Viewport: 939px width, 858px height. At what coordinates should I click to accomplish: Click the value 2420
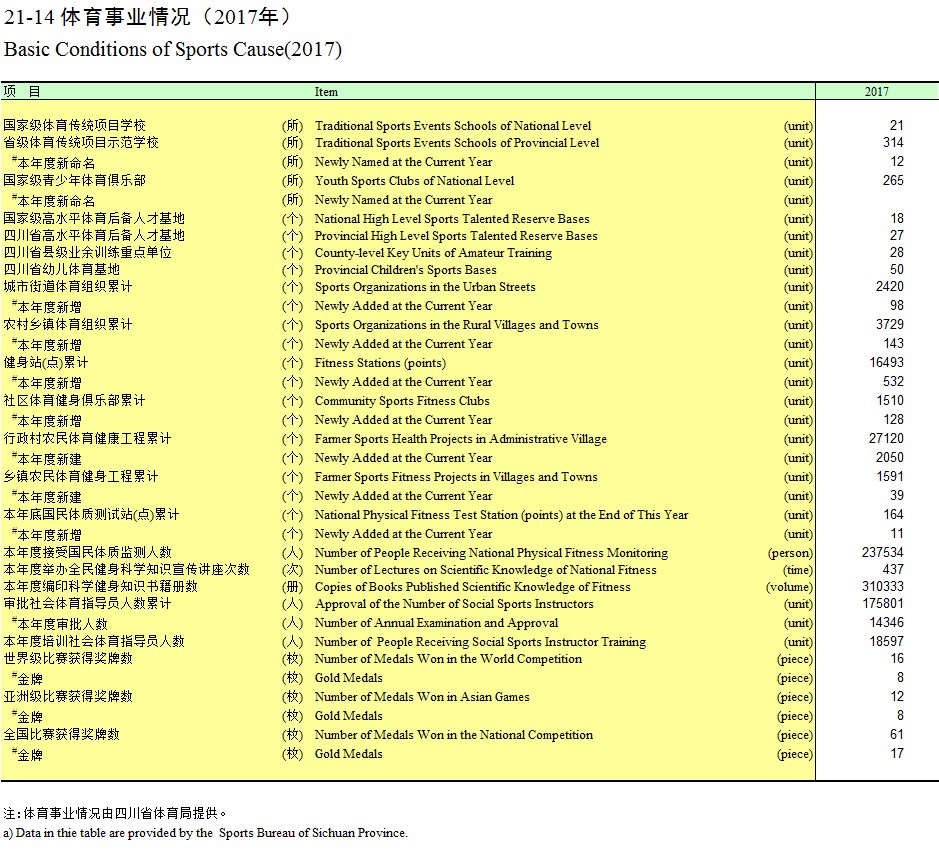[x=889, y=287]
